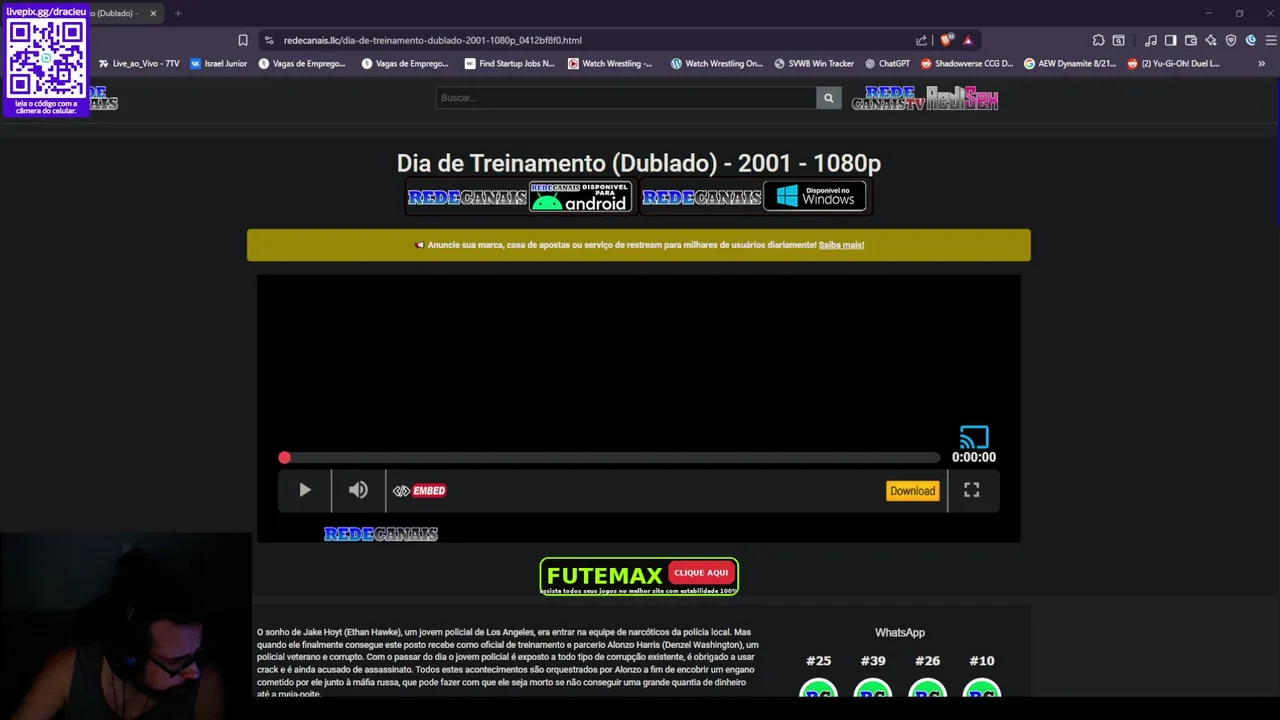Open the ChatGPT bookmark
This screenshot has height=720, width=1280.
(887, 63)
